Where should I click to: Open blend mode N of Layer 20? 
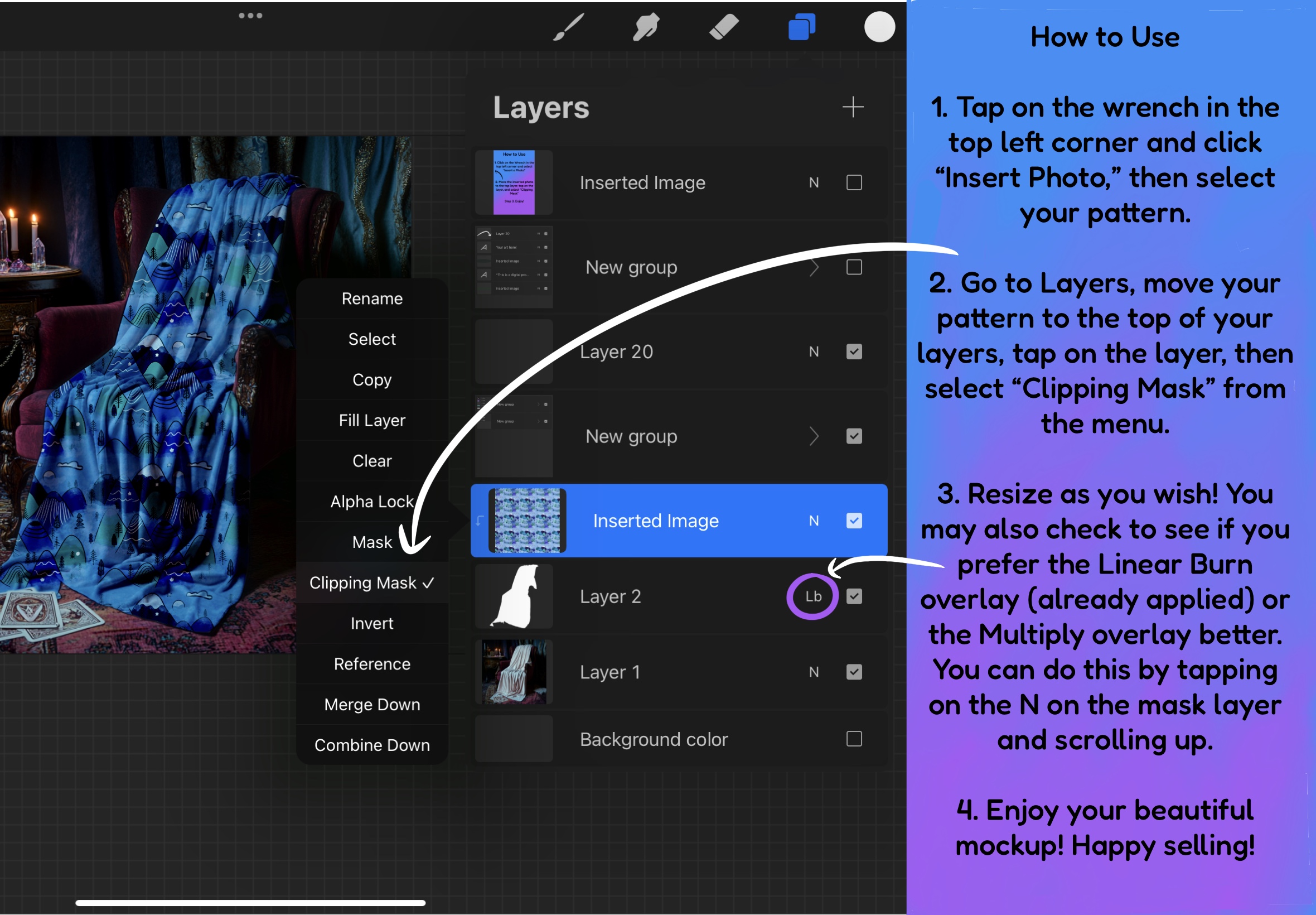point(814,351)
